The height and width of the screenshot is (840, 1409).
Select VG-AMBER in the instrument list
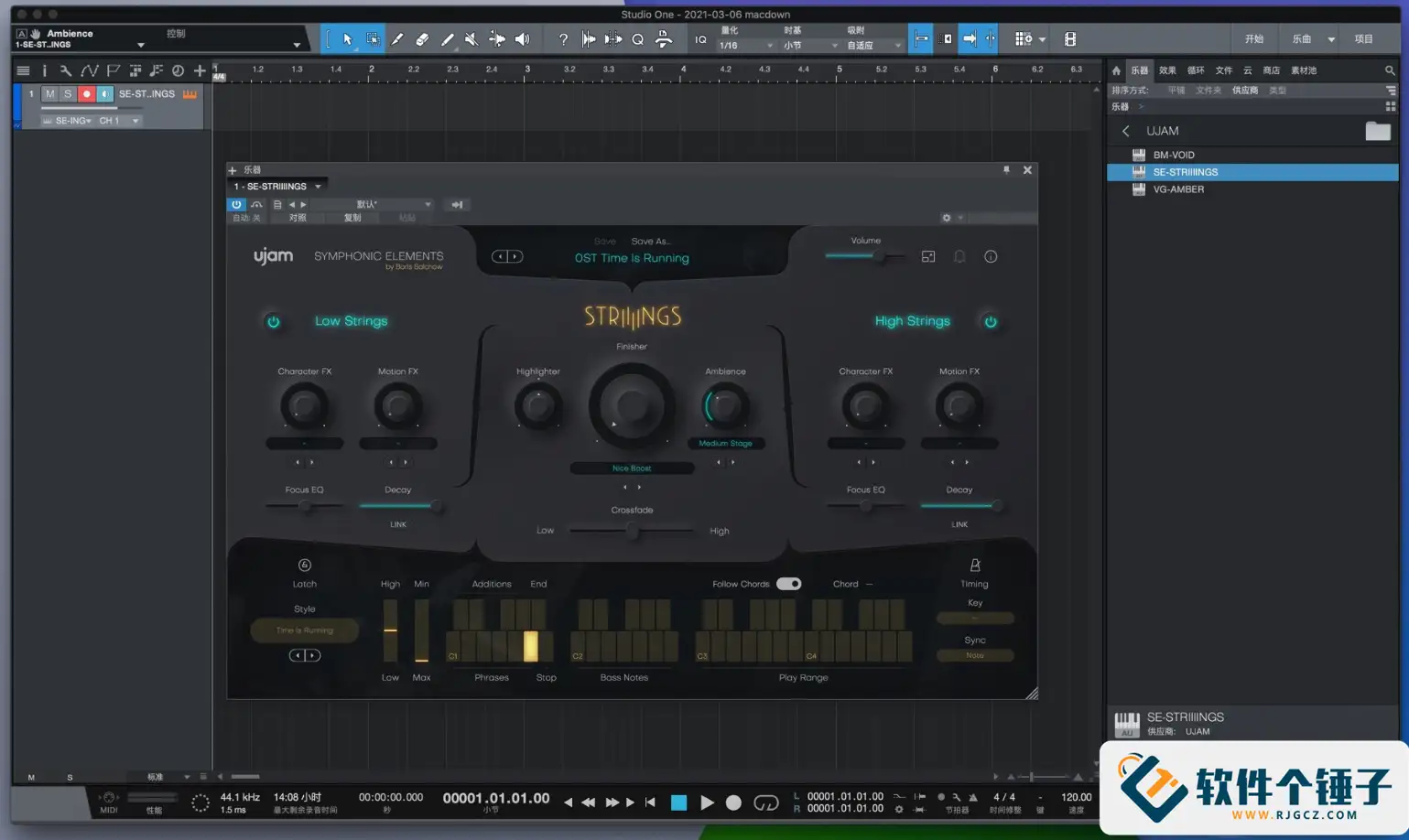click(1252, 189)
